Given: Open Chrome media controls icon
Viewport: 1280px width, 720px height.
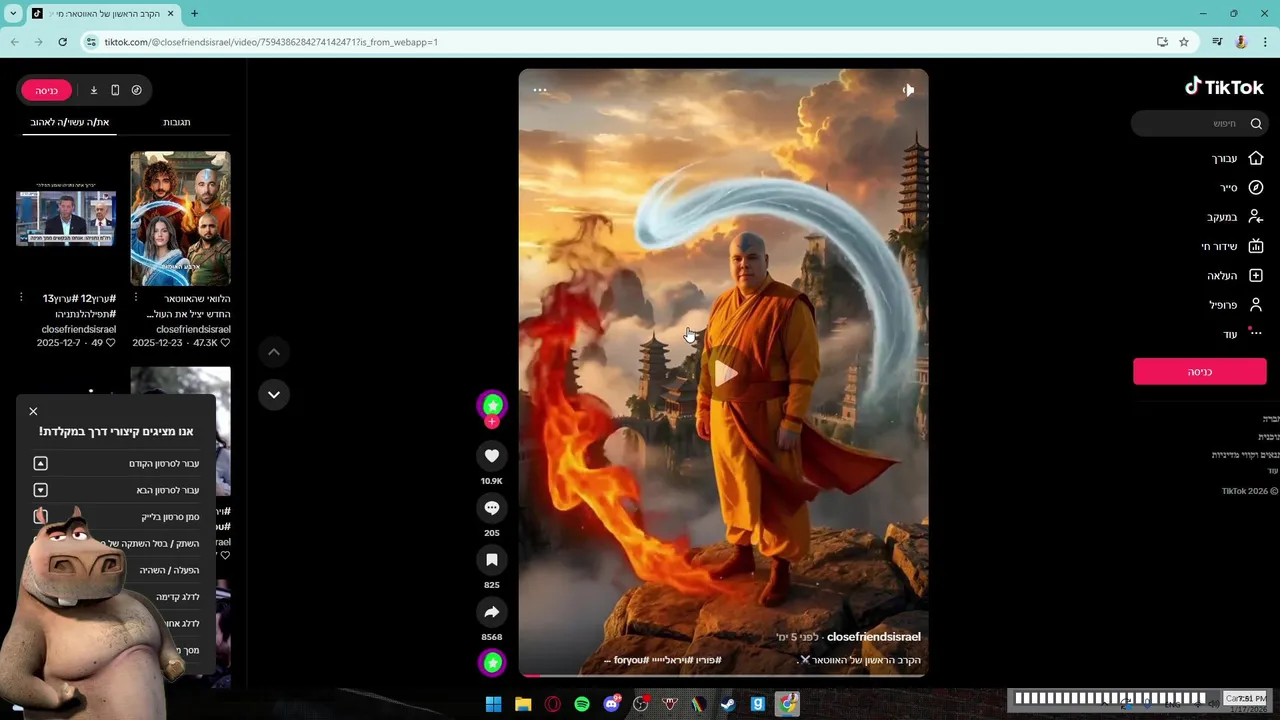Looking at the screenshot, I should (1217, 42).
